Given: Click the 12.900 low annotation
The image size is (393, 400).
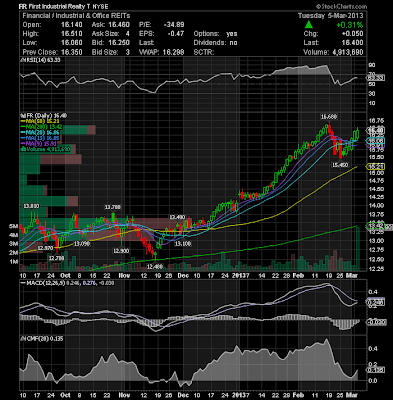Looking at the screenshot, I should pos(121,251).
